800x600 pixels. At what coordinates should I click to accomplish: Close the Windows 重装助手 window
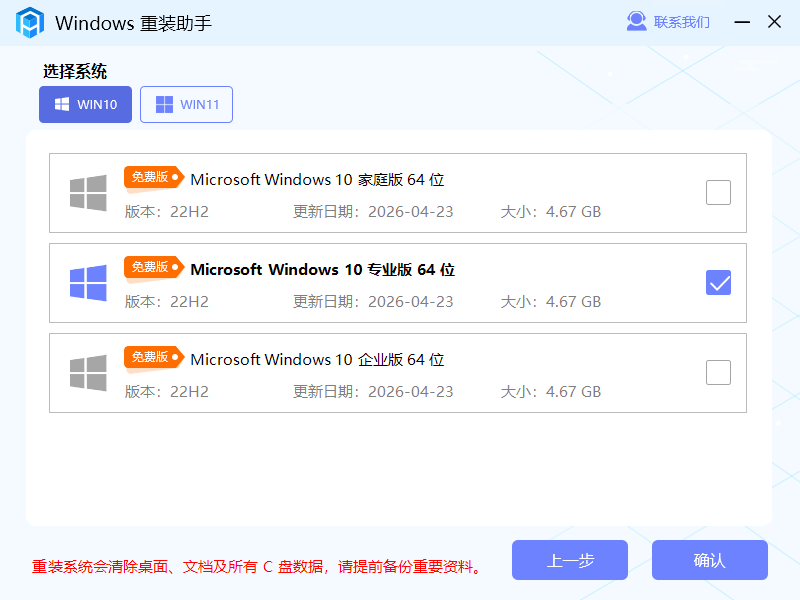(x=774, y=22)
